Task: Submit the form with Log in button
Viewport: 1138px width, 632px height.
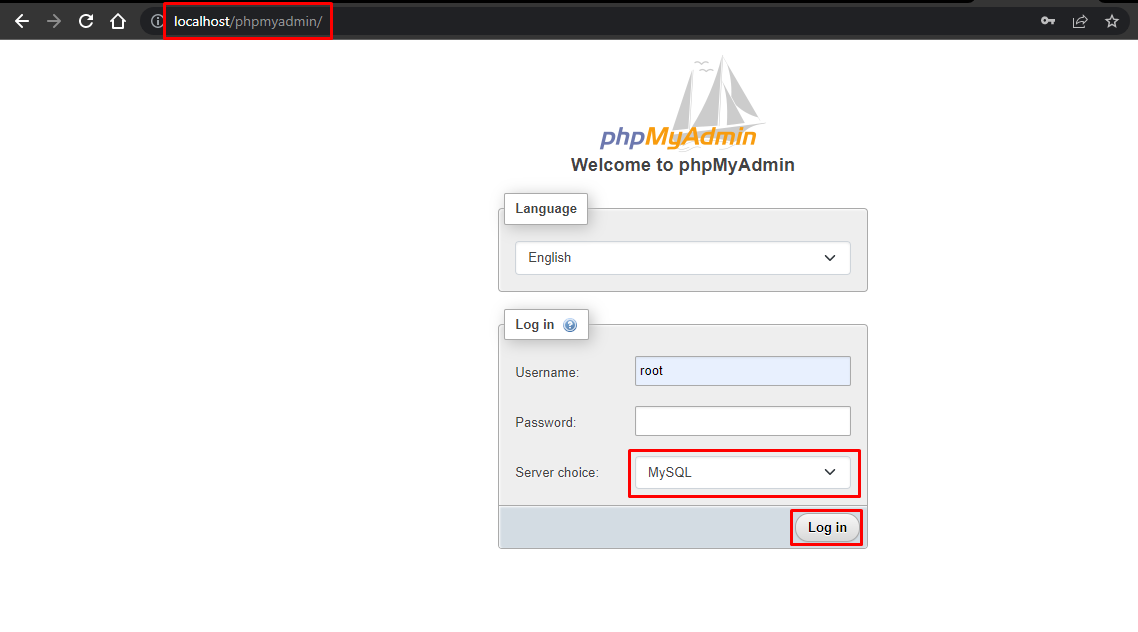Action: 827,528
